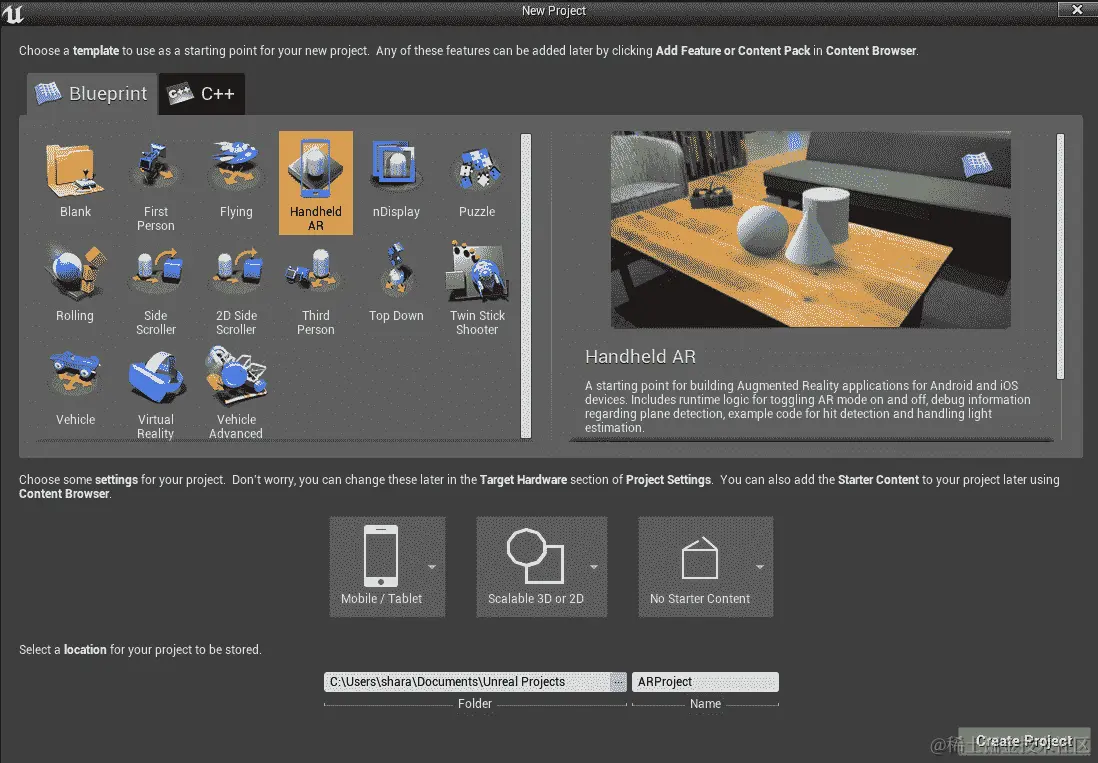This screenshot has width=1098, height=763.
Task: Click the Handheld AR preview image
Action: pyautogui.click(x=810, y=230)
